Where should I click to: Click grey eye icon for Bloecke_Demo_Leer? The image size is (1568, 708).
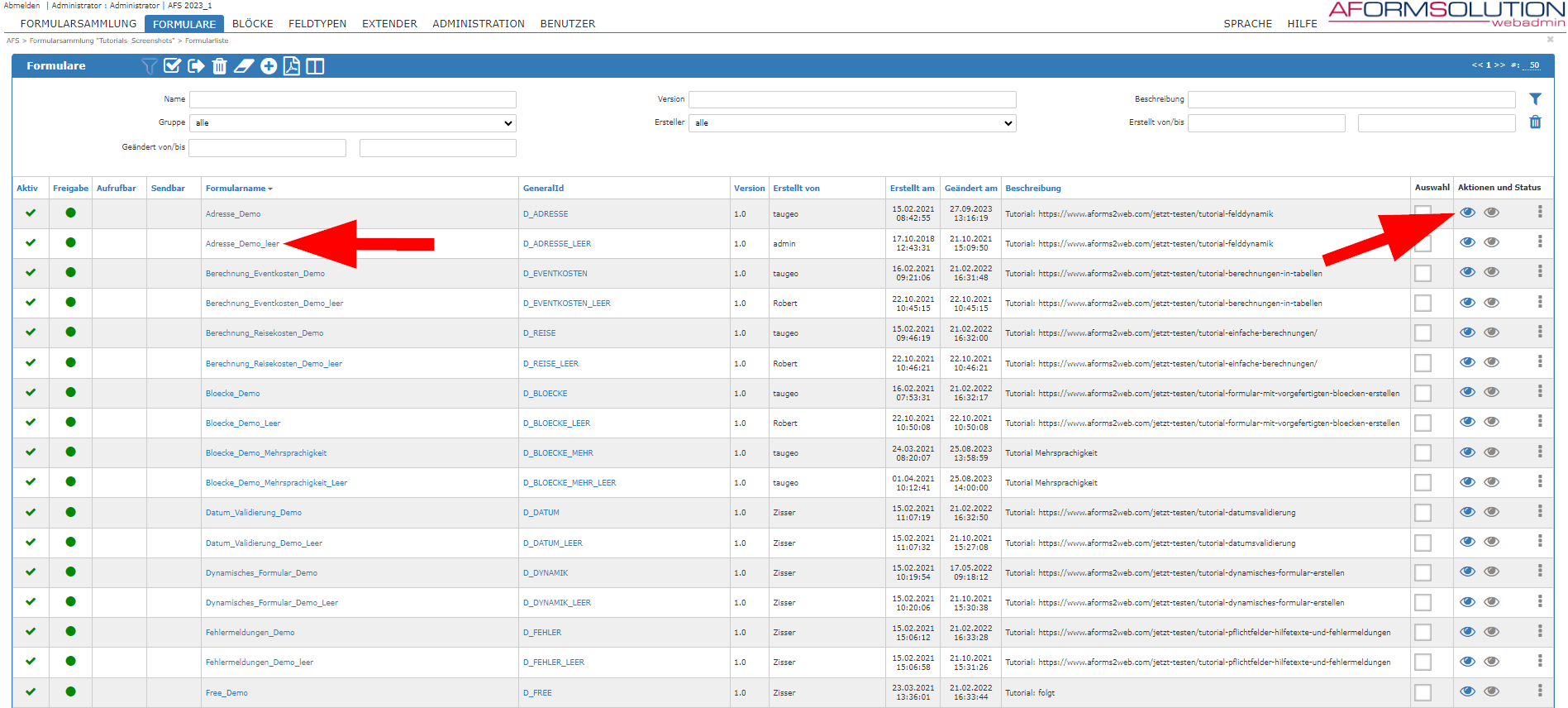tap(1491, 422)
